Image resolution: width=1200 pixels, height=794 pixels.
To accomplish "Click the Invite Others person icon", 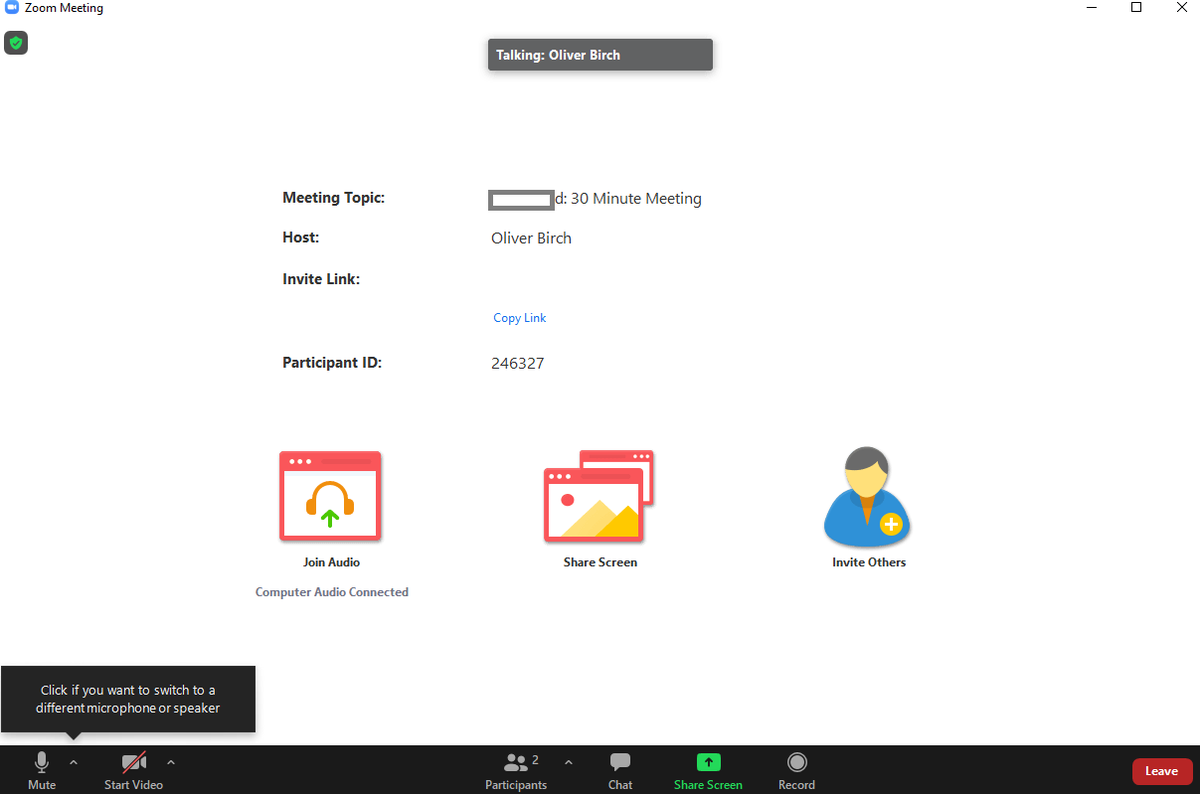I will (x=868, y=496).
